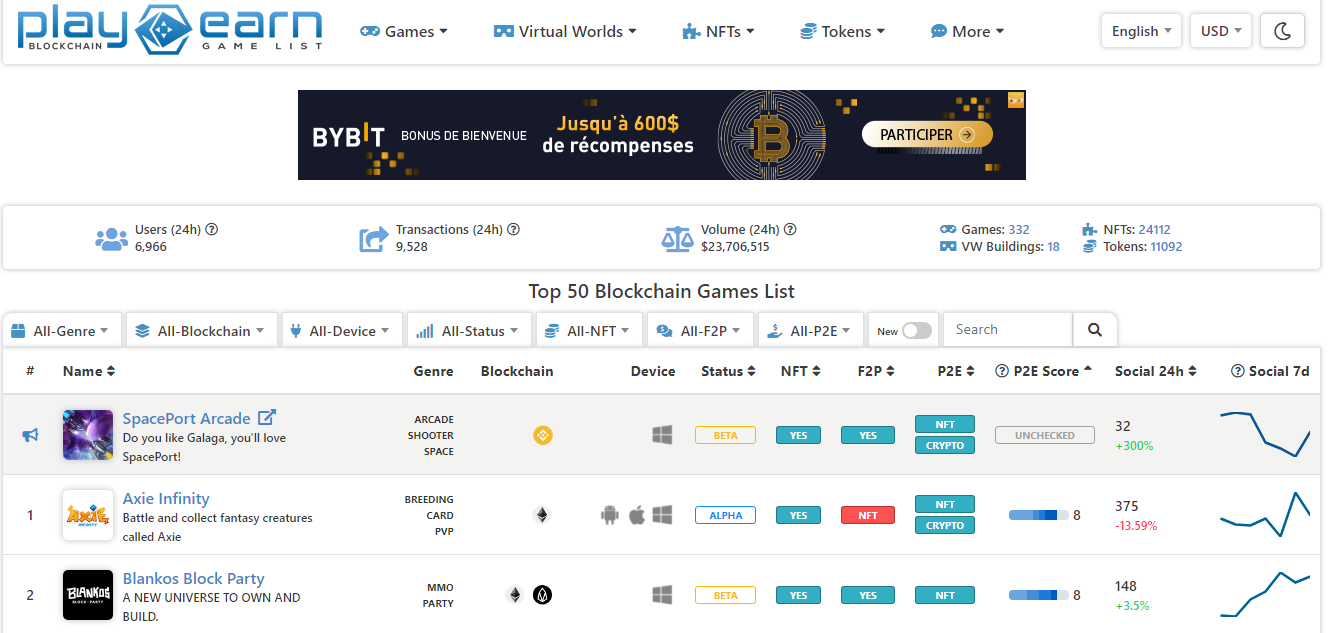
Task: Click the red NFT F2P badge for Axie
Action: [x=868, y=515]
